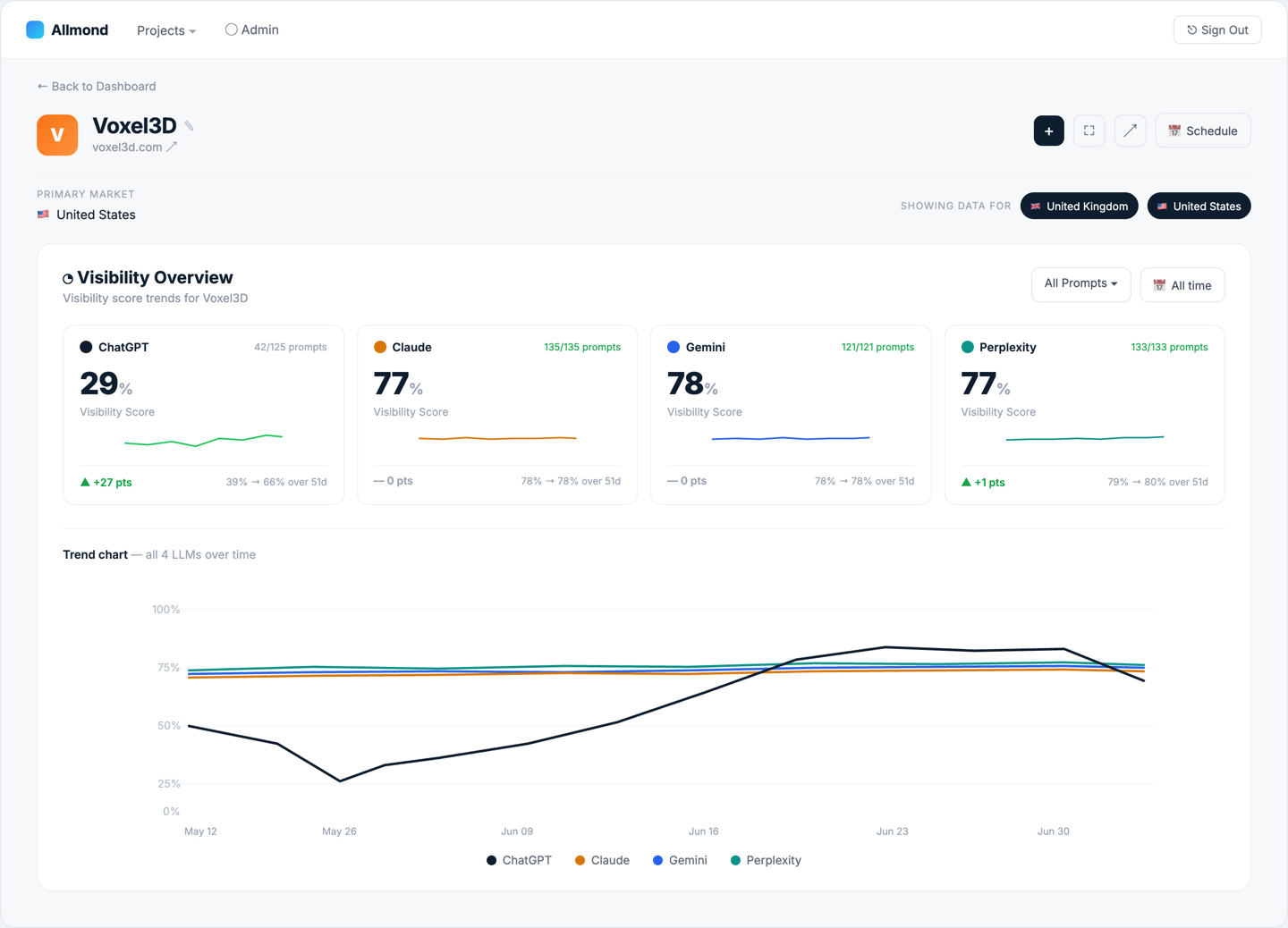Viewport: 1288px width, 928px height.
Task: Click the Claude sparkline mini chart
Action: [x=497, y=438]
